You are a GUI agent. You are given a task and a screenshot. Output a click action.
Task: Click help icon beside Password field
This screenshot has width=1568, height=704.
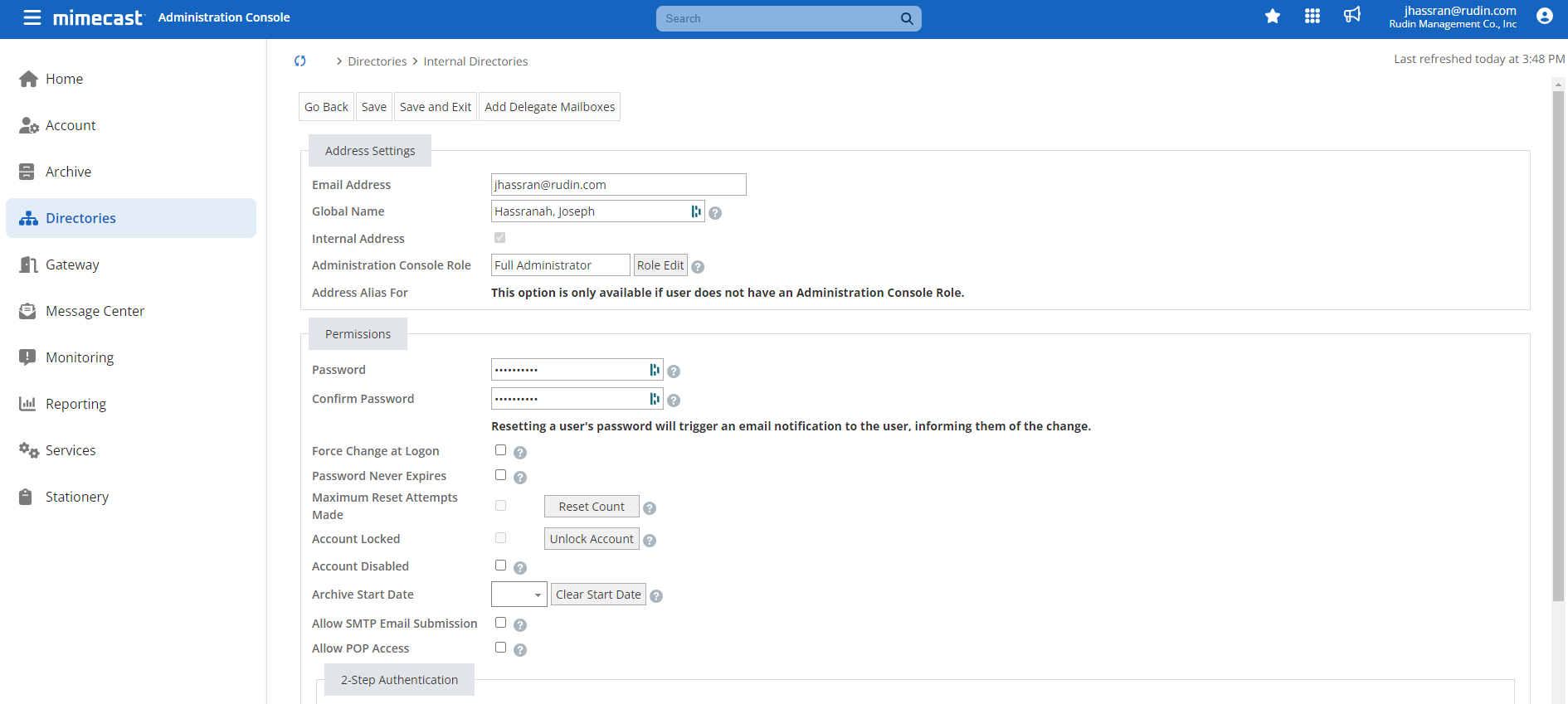674,371
